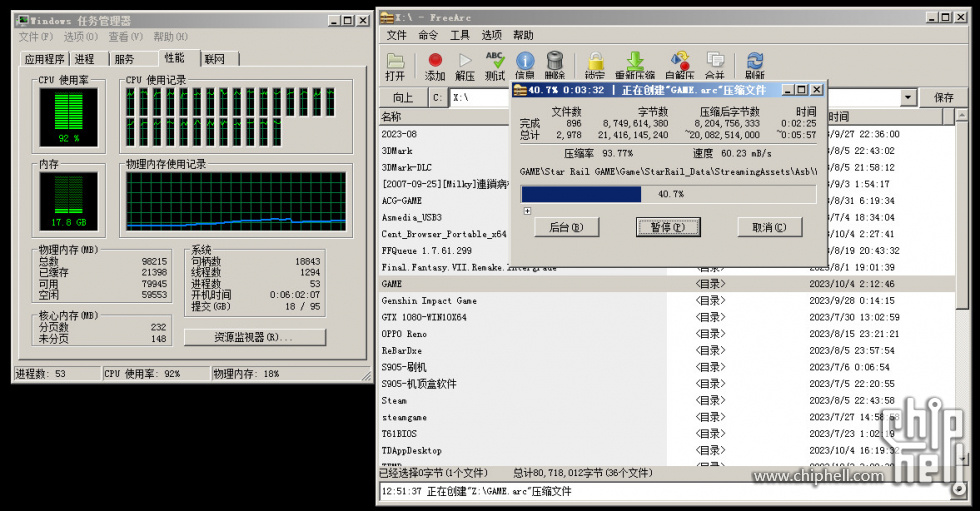Expand details with the small plus box
Screen dimensions: 980x511
coord(527,211)
